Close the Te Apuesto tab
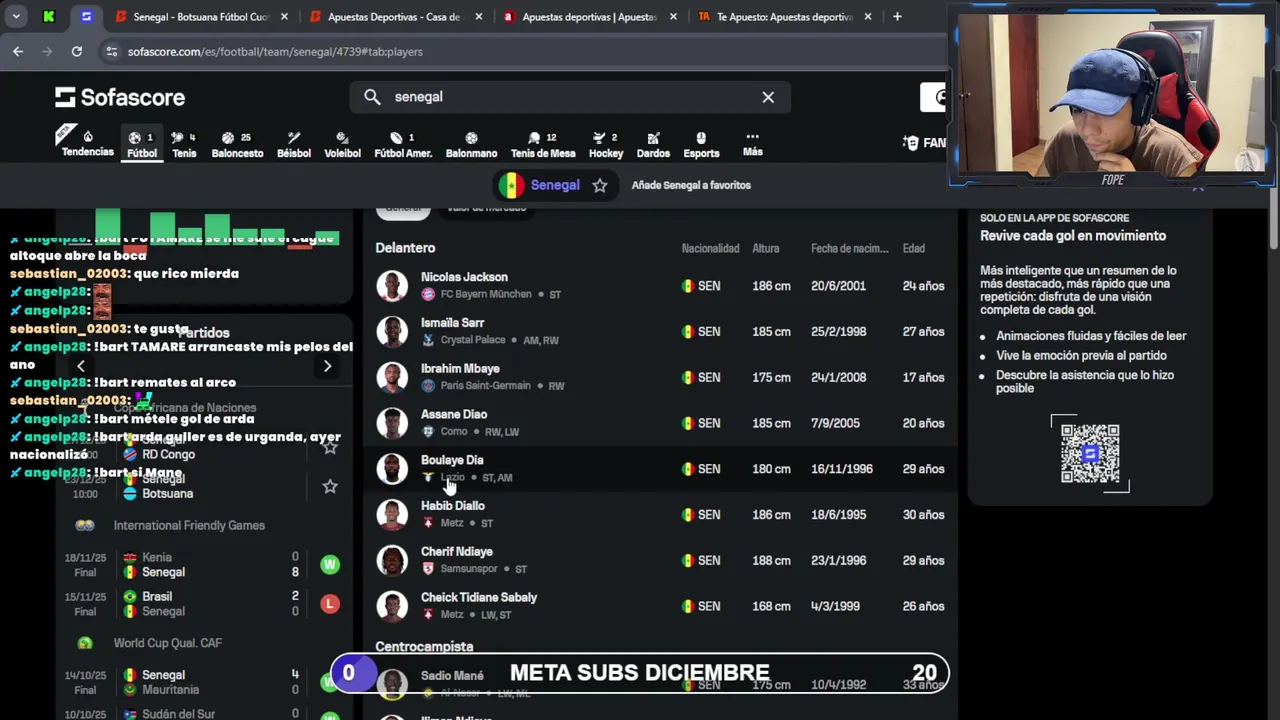Screen dimensions: 1280x720 coord(867,17)
